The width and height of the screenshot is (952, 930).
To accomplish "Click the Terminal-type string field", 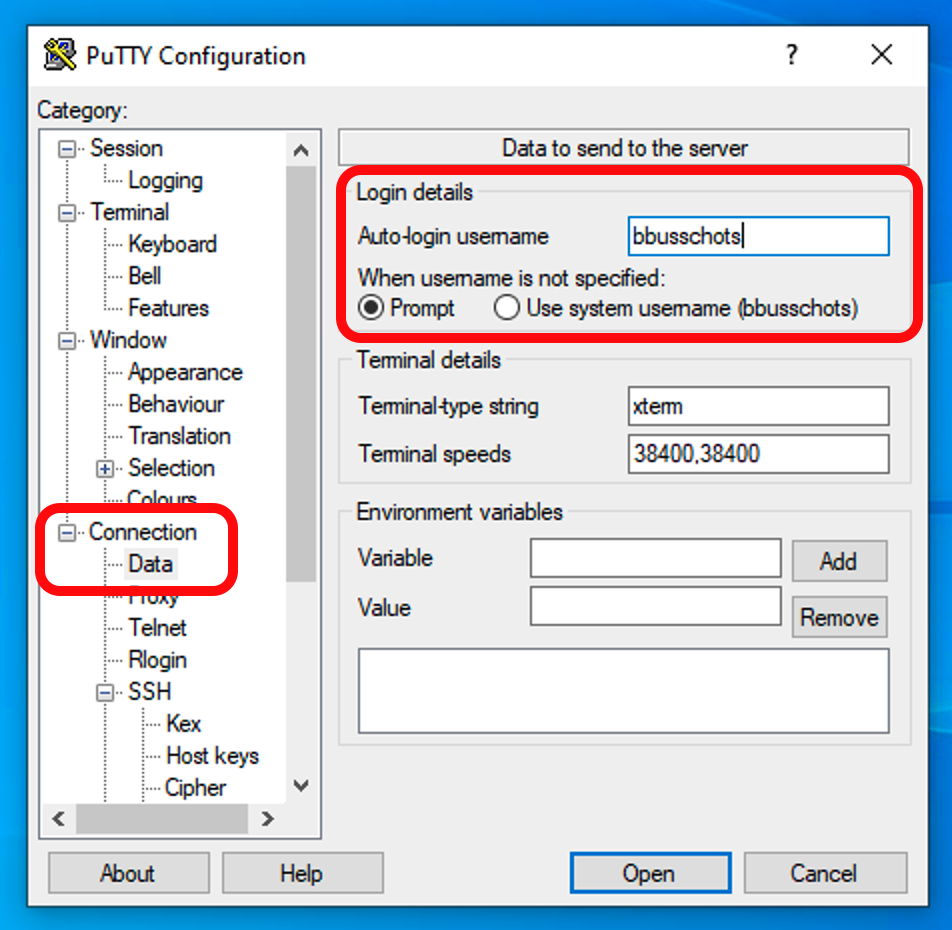I will pyautogui.click(x=758, y=406).
